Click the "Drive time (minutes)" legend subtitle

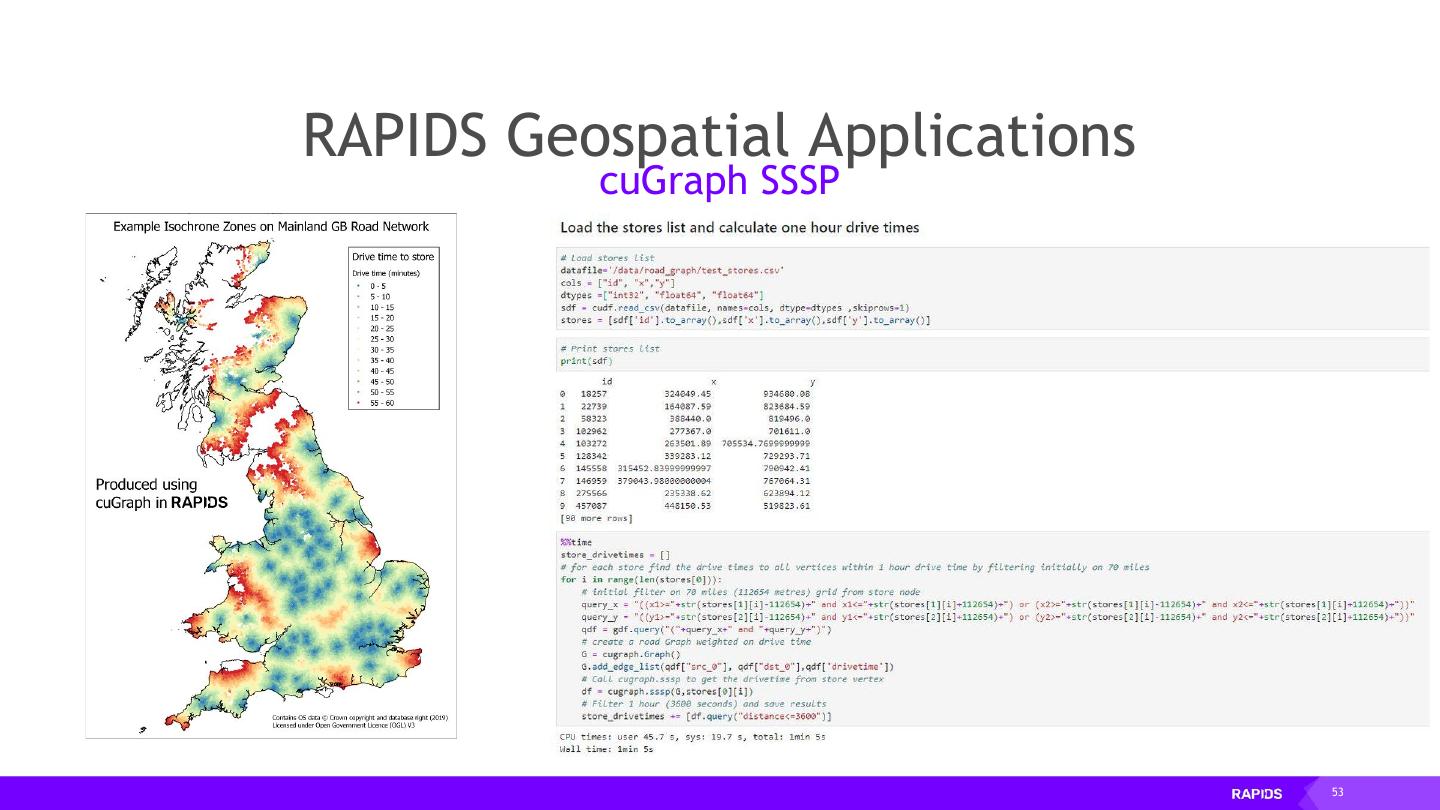tap(386, 273)
